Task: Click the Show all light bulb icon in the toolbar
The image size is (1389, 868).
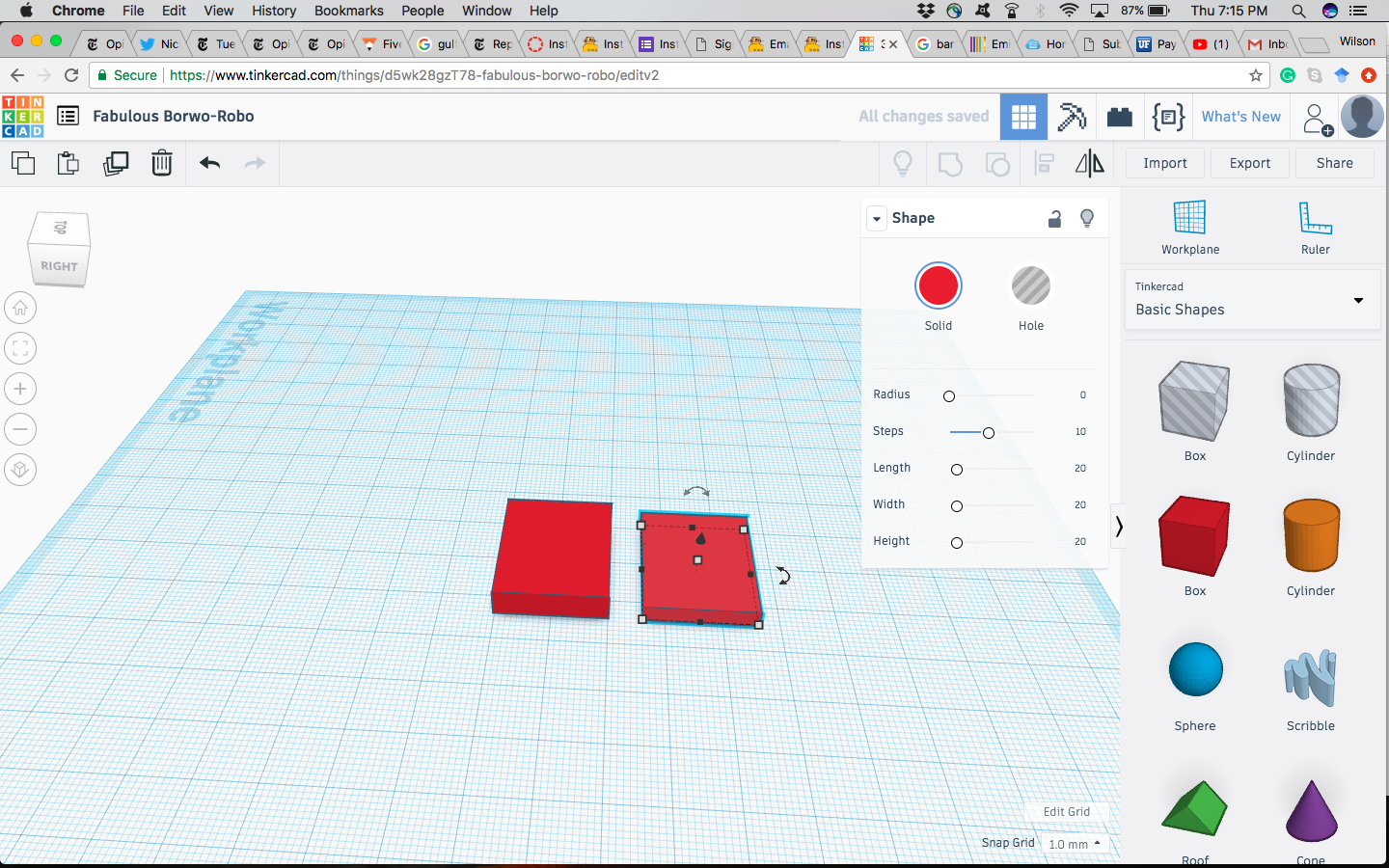Action: pos(903,164)
